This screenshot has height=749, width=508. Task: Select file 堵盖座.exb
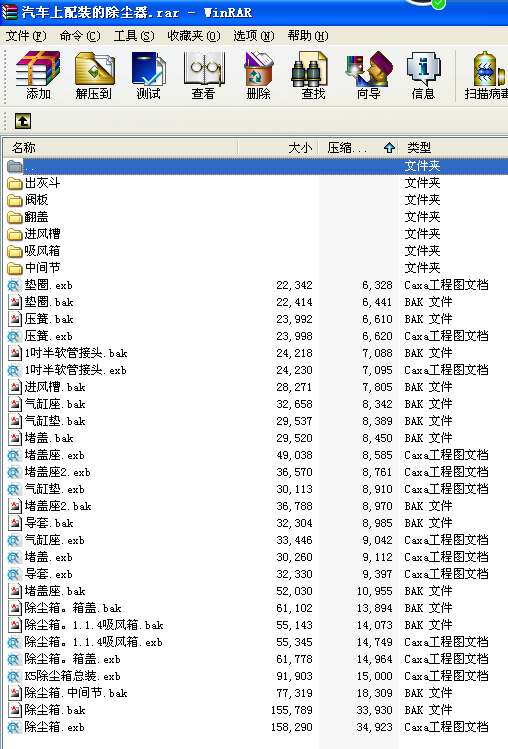coord(54,455)
